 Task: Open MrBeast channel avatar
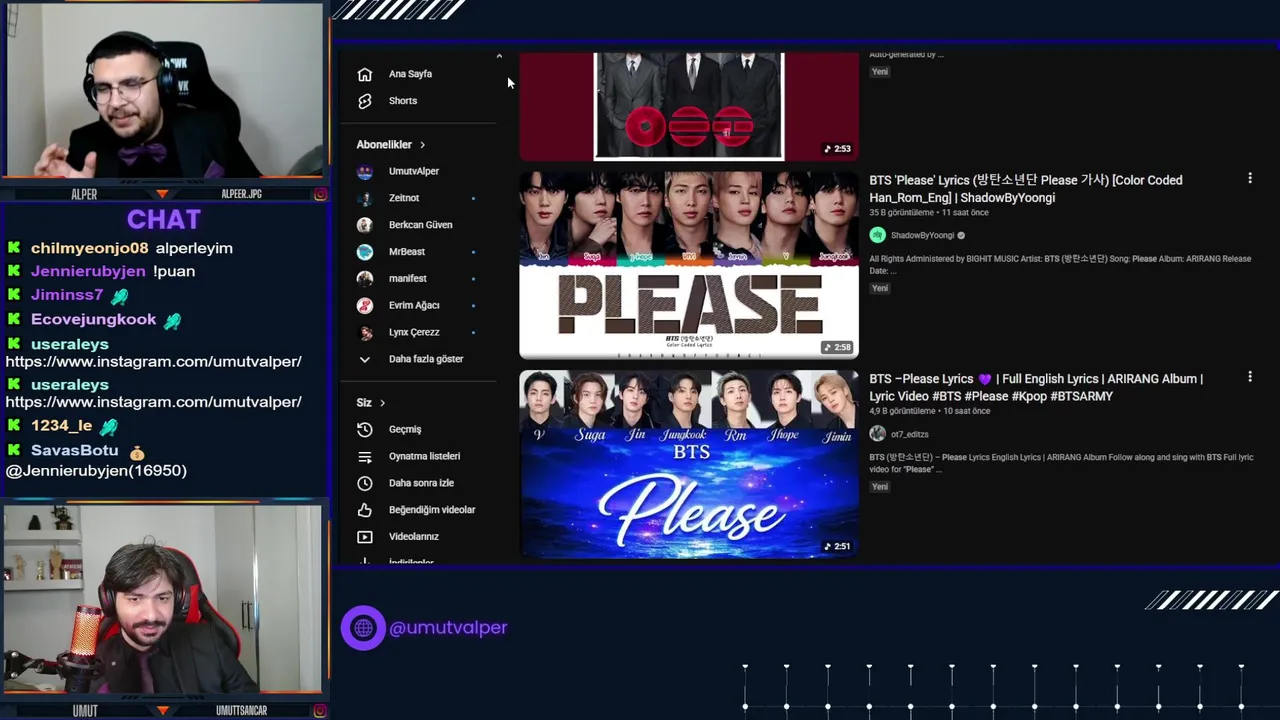pos(365,252)
